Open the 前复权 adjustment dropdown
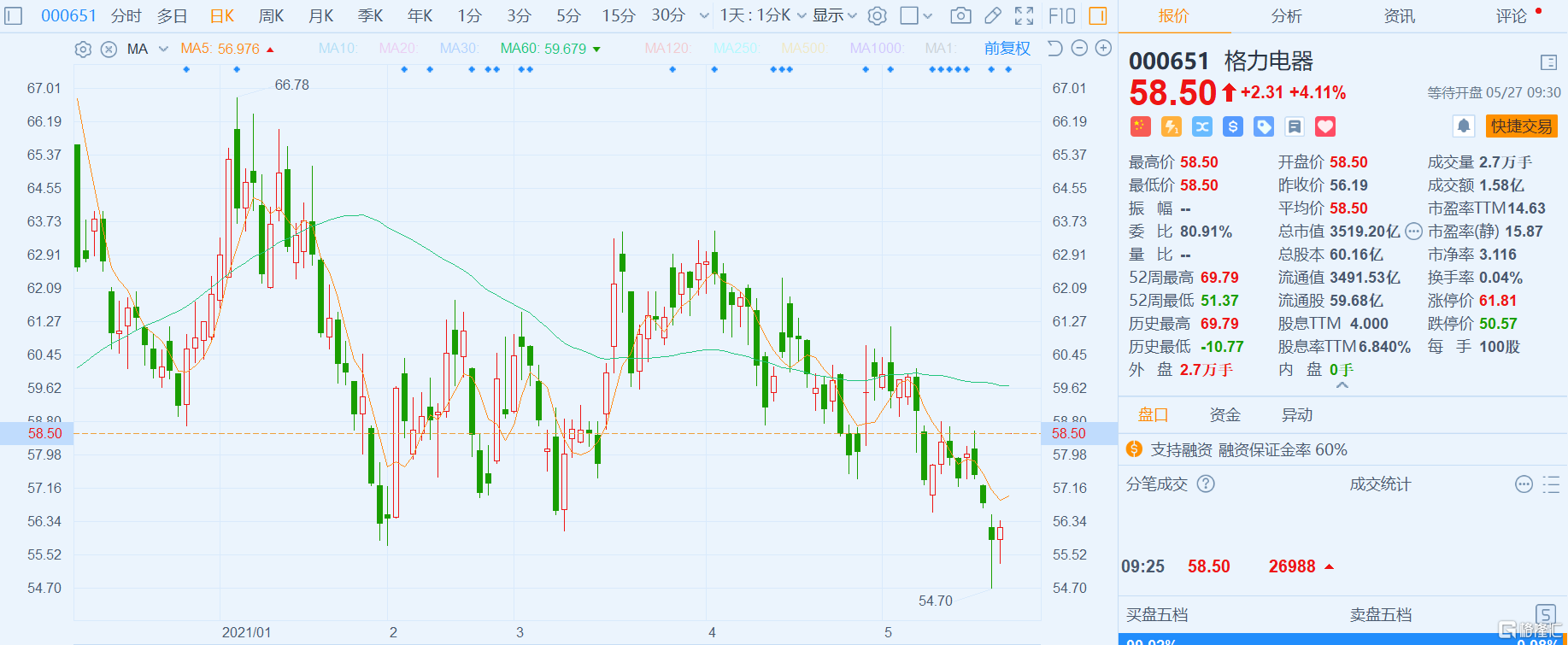Viewport: 1568px width, 645px height. coord(1007,49)
